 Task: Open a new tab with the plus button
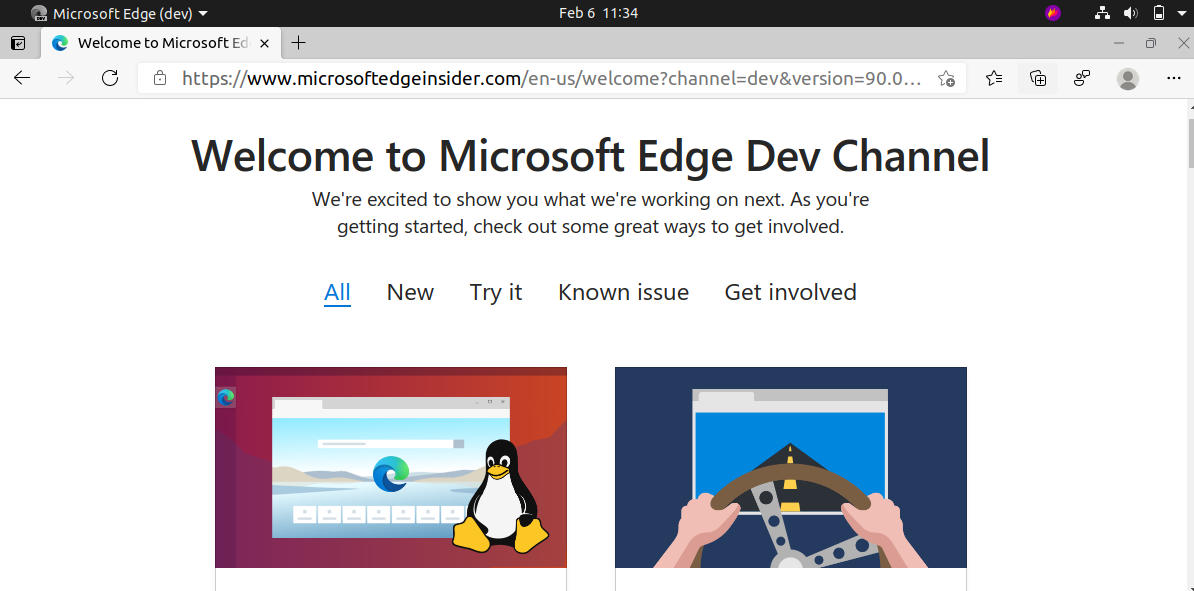coord(298,43)
